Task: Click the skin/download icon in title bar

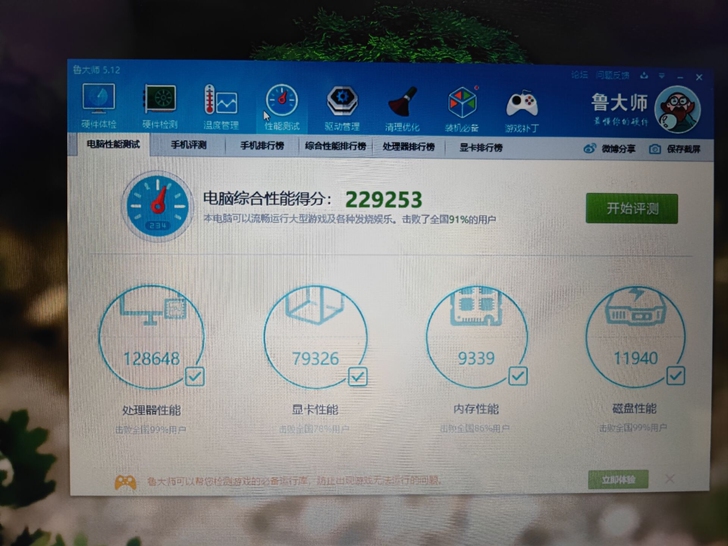Action: tap(644, 75)
